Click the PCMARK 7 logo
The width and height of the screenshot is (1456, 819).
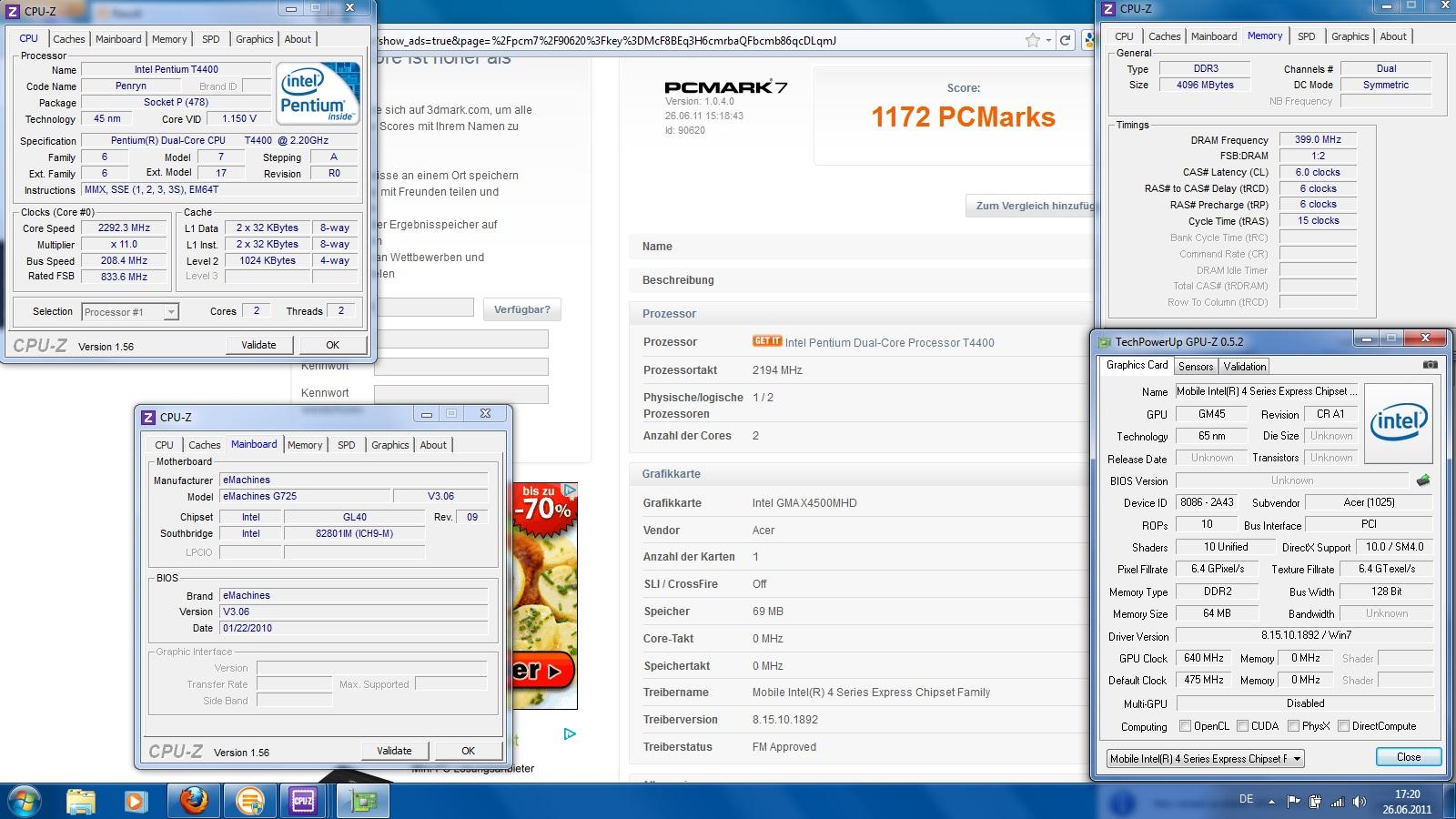pos(725,87)
